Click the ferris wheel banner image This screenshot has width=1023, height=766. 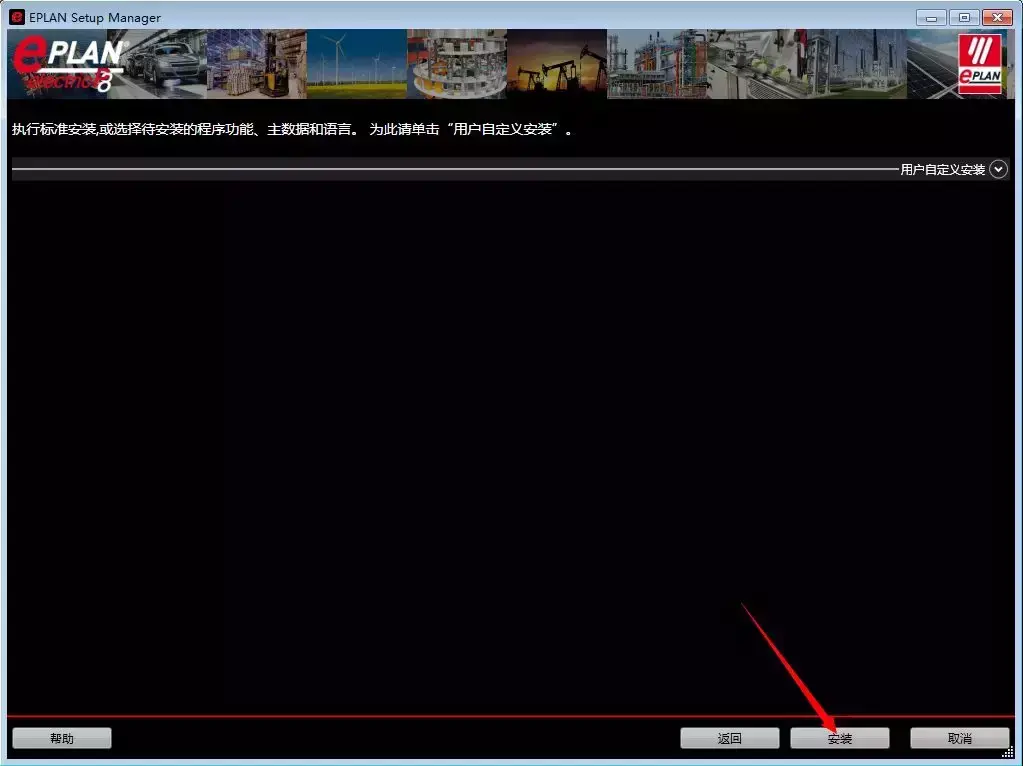(460, 62)
